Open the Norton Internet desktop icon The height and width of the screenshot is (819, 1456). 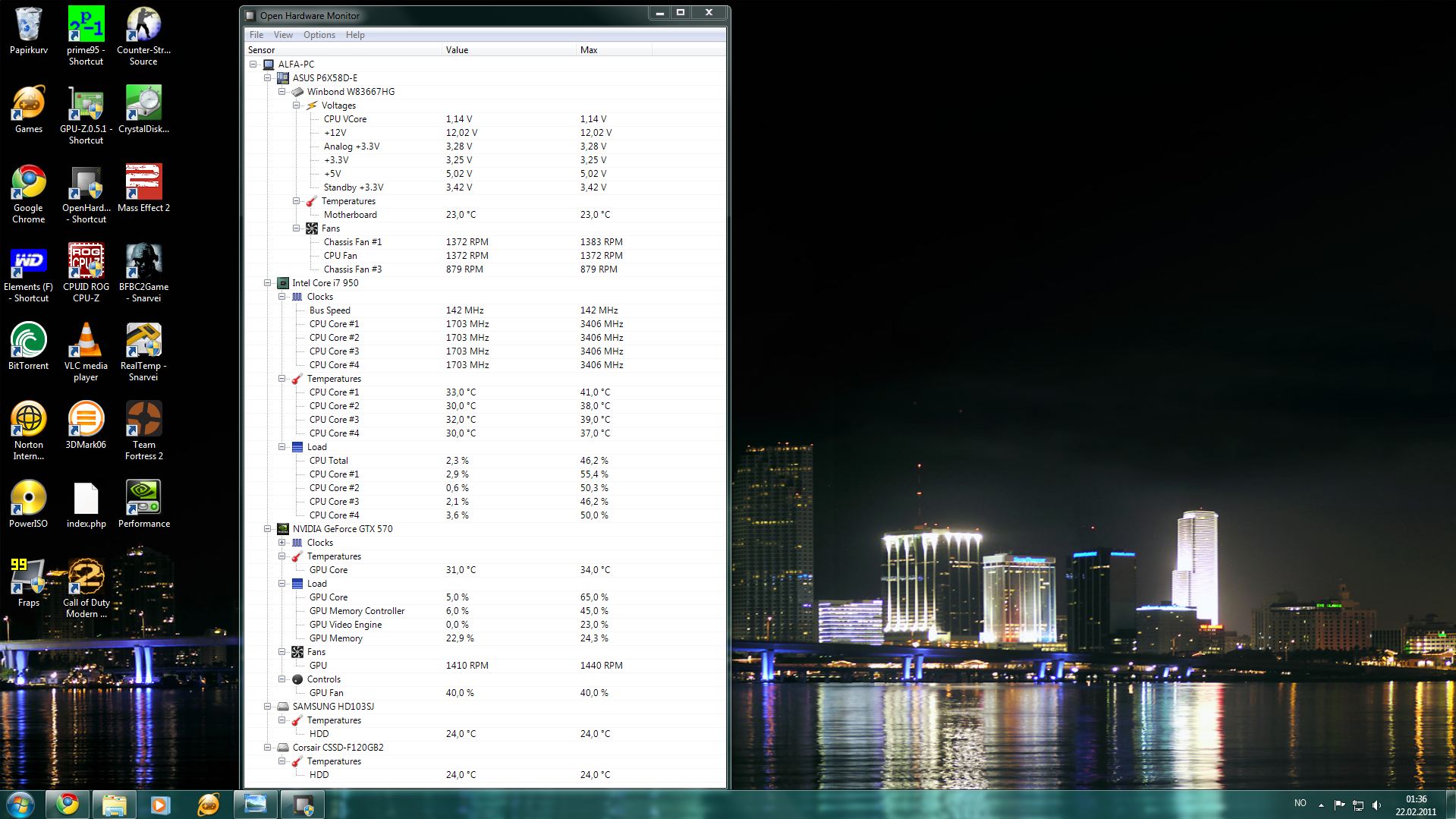tap(29, 430)
